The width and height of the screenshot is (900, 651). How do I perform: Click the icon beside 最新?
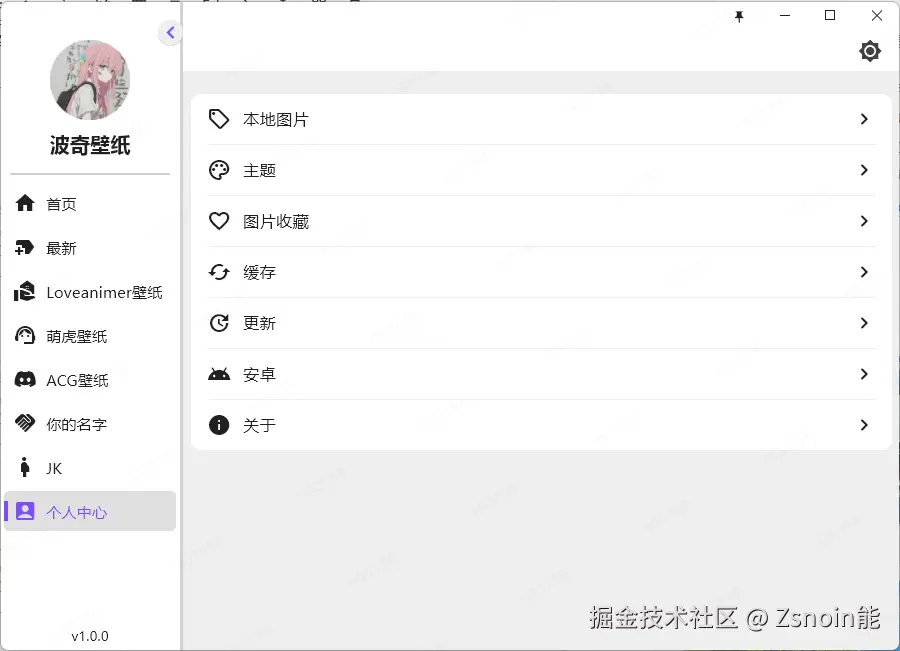[x=25, y=247]
